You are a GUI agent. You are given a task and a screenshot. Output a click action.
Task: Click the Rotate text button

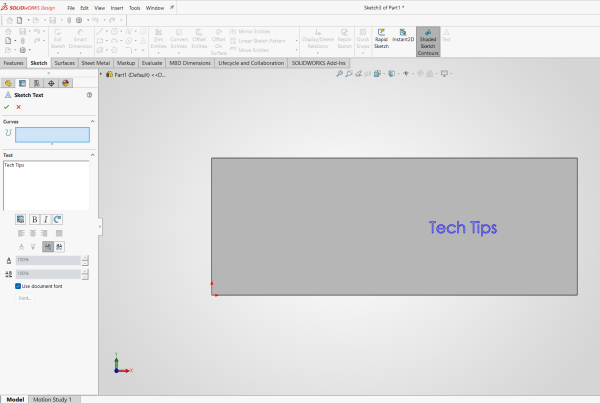pos(57,219)
